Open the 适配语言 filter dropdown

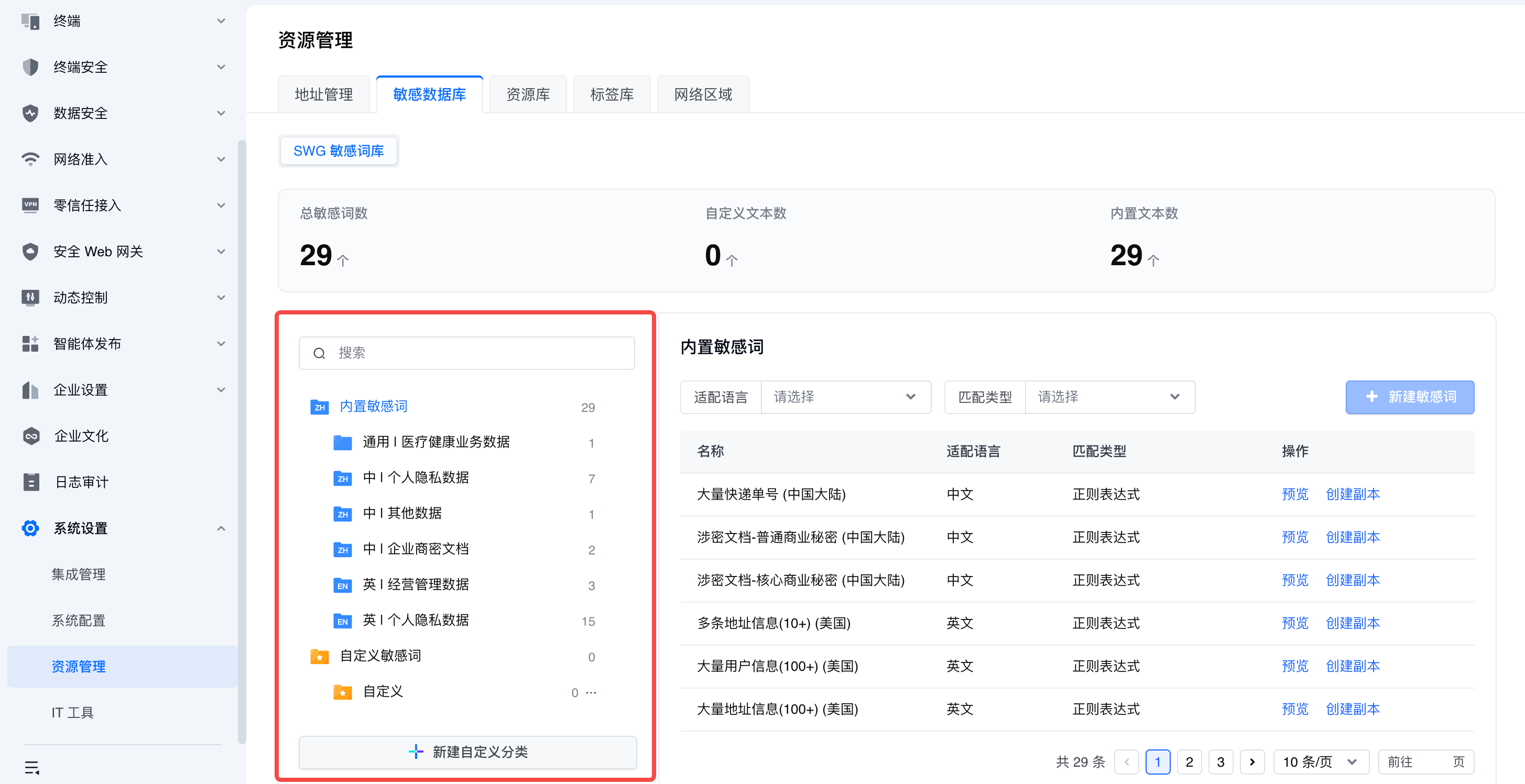click(845, 397)
